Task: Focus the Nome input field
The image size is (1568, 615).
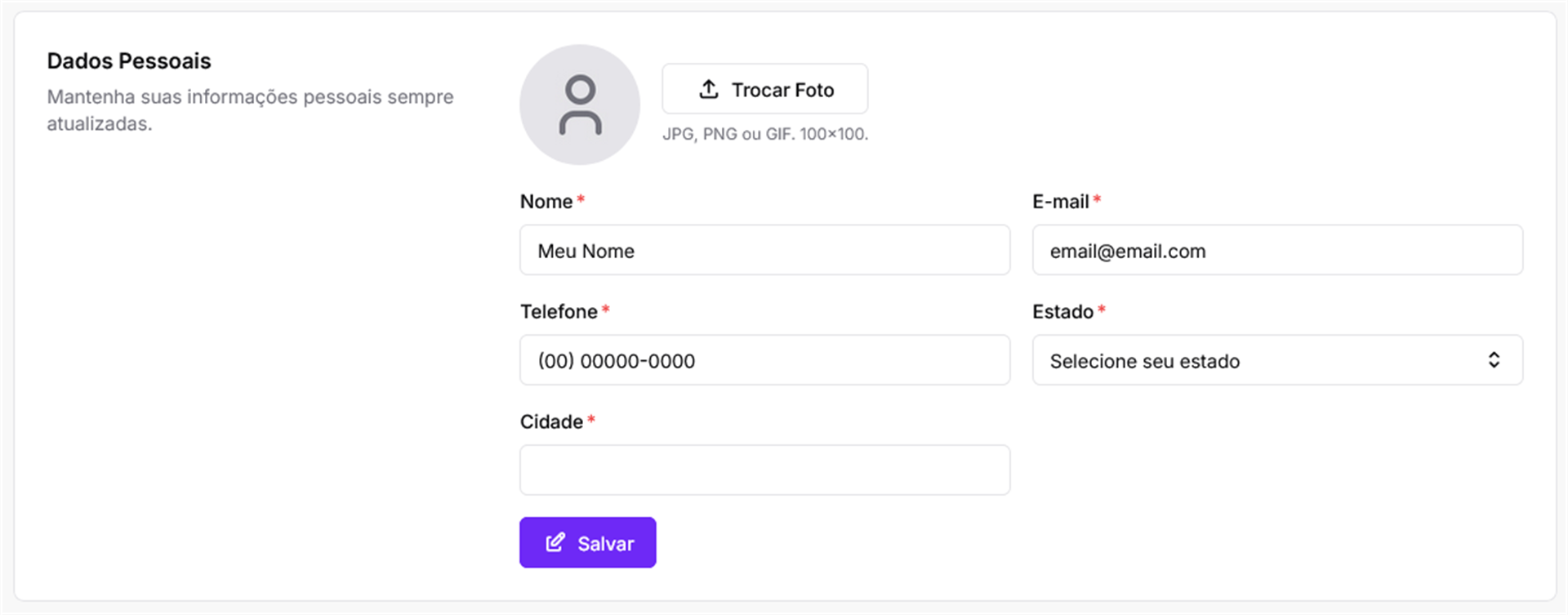Action: point(764,250)
